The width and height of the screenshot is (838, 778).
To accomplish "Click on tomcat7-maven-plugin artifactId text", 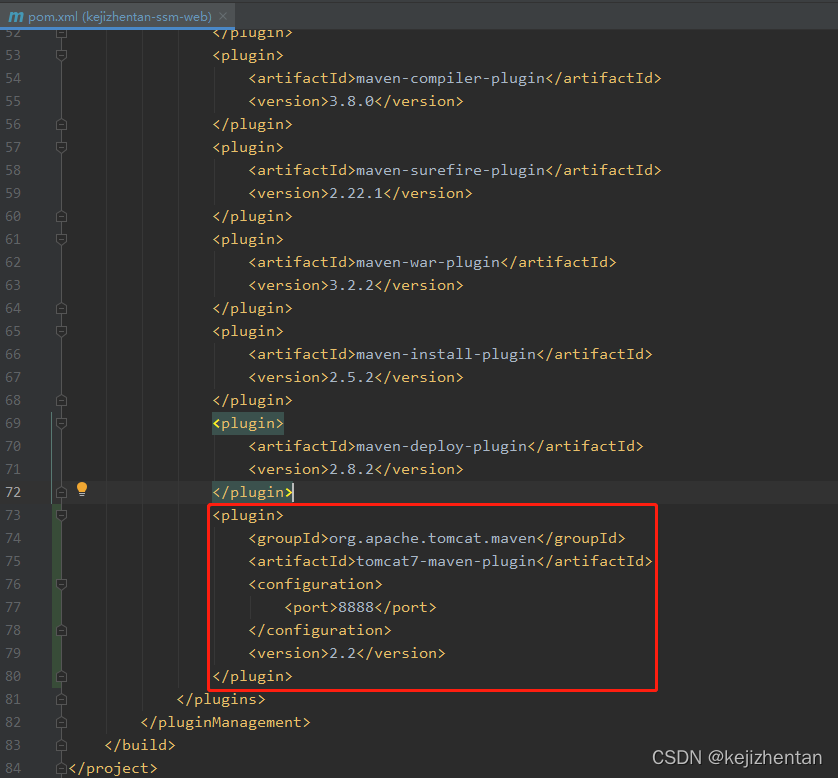I will click(x=446, y=561).
